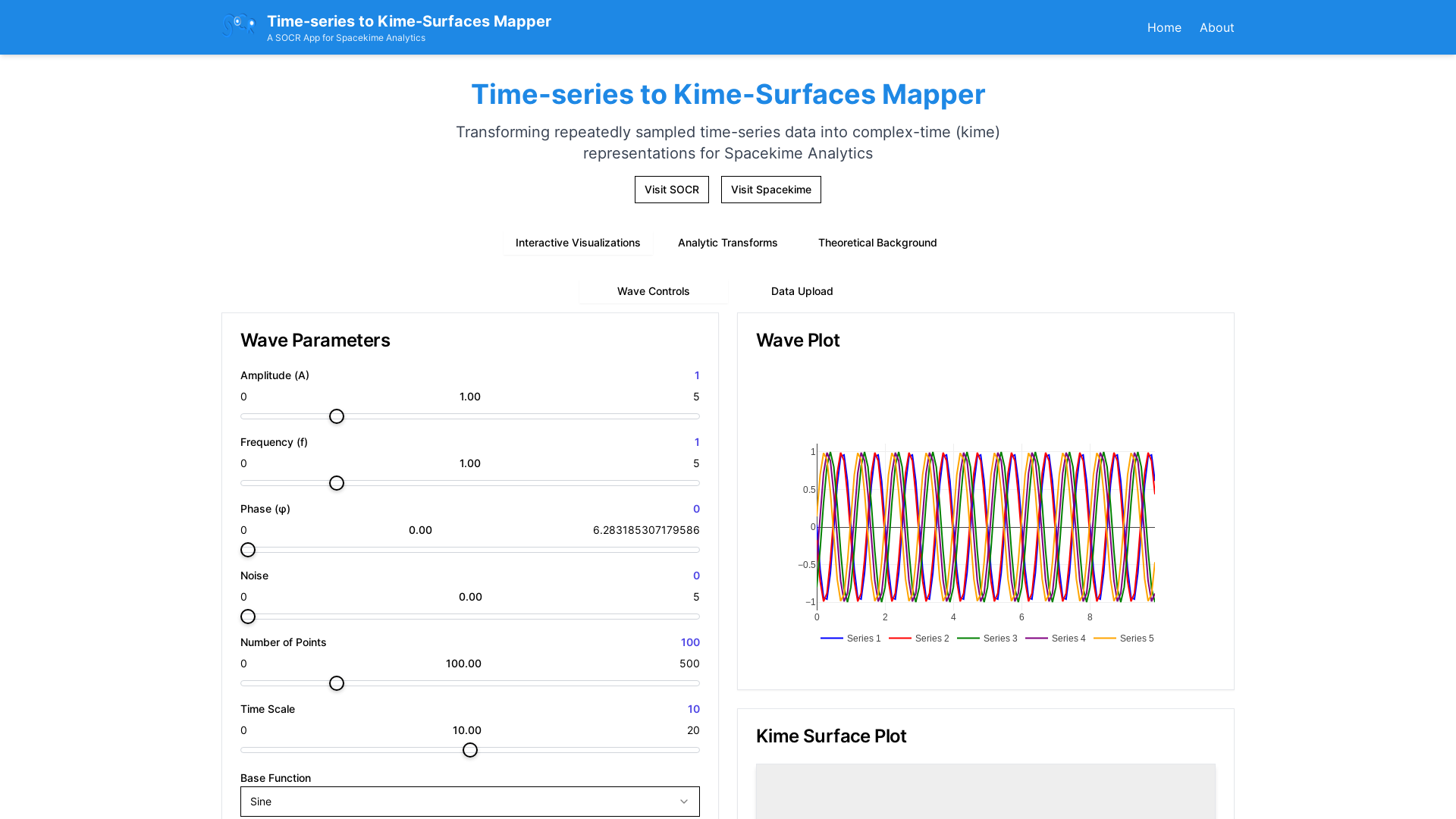
Task: Open the About page
Action: pos(1216,27)
